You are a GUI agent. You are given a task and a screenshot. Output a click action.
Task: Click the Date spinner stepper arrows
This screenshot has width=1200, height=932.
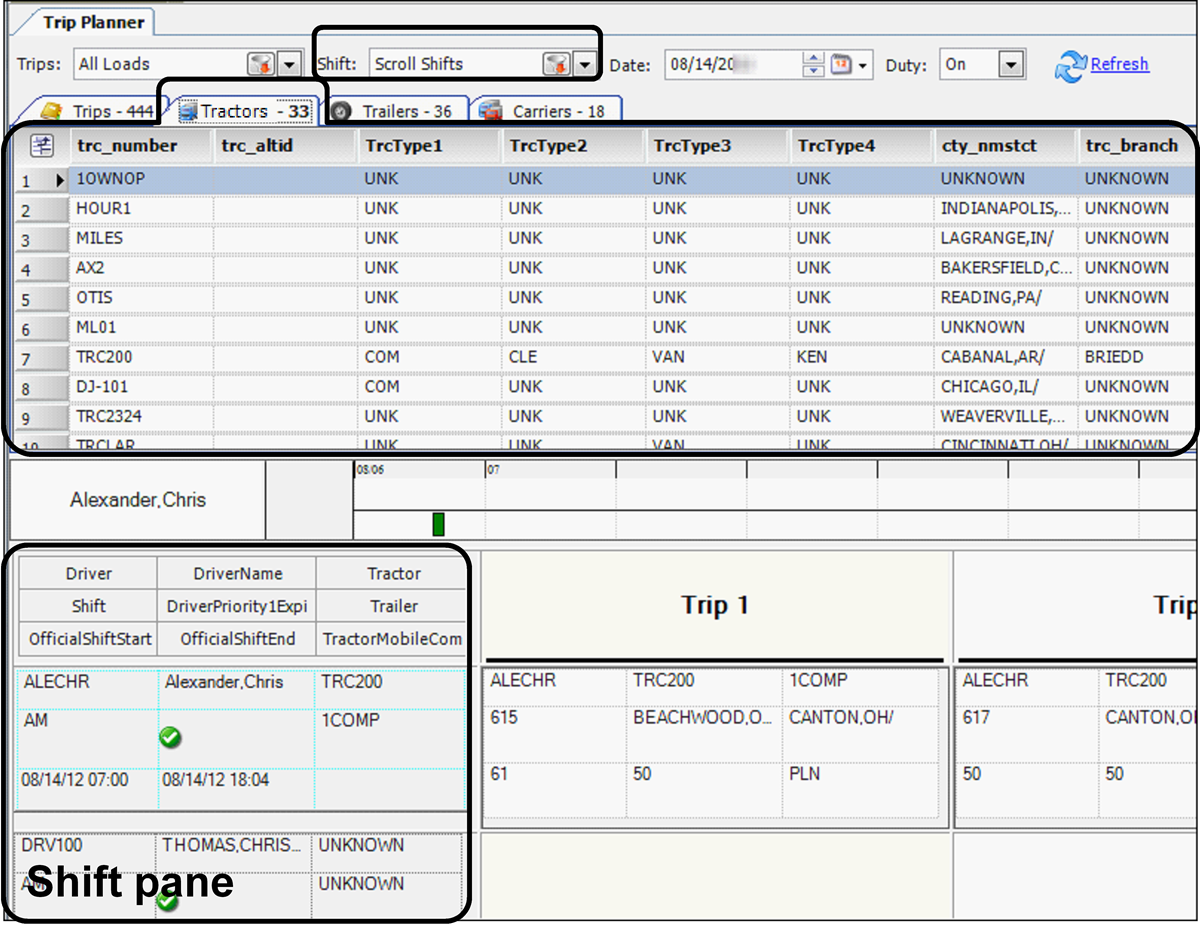coord(814,64)
